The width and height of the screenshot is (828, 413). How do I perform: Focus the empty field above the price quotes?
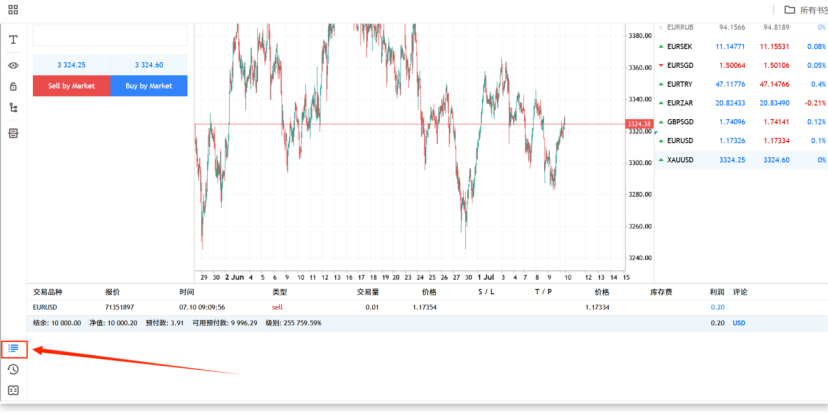pyautogui.click(x=110, y=35)
